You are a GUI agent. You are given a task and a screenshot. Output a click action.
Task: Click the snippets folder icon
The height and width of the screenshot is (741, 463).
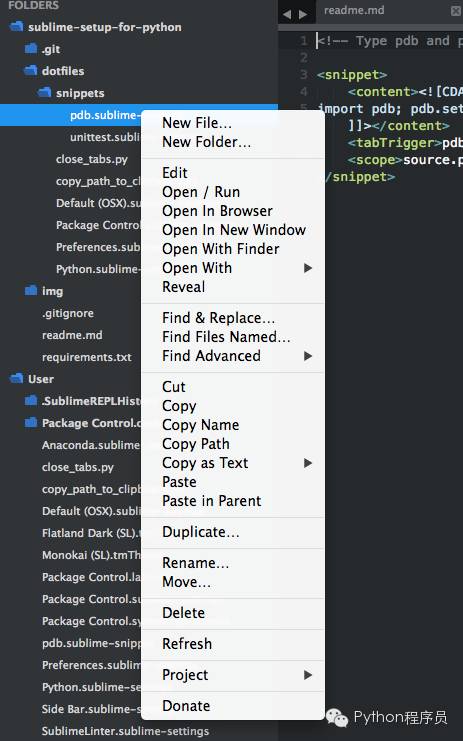point(45,93)
